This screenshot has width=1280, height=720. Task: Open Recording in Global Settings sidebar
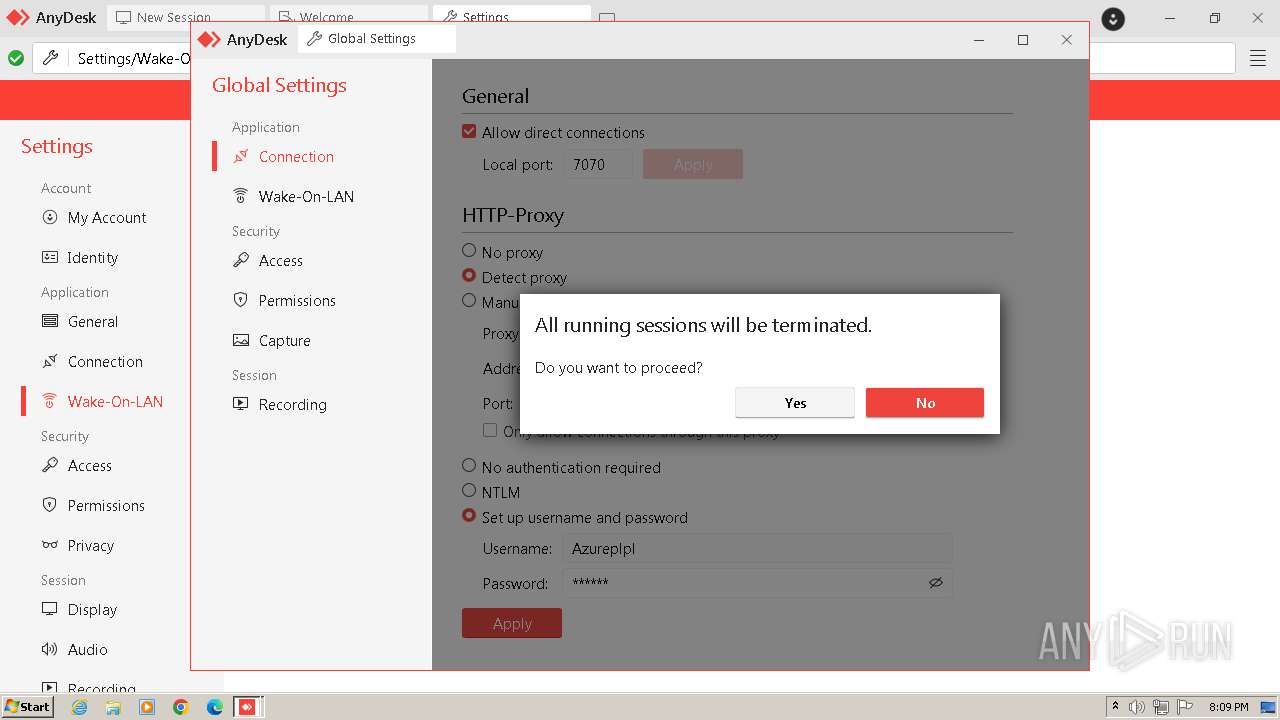[x=292, y=404]
